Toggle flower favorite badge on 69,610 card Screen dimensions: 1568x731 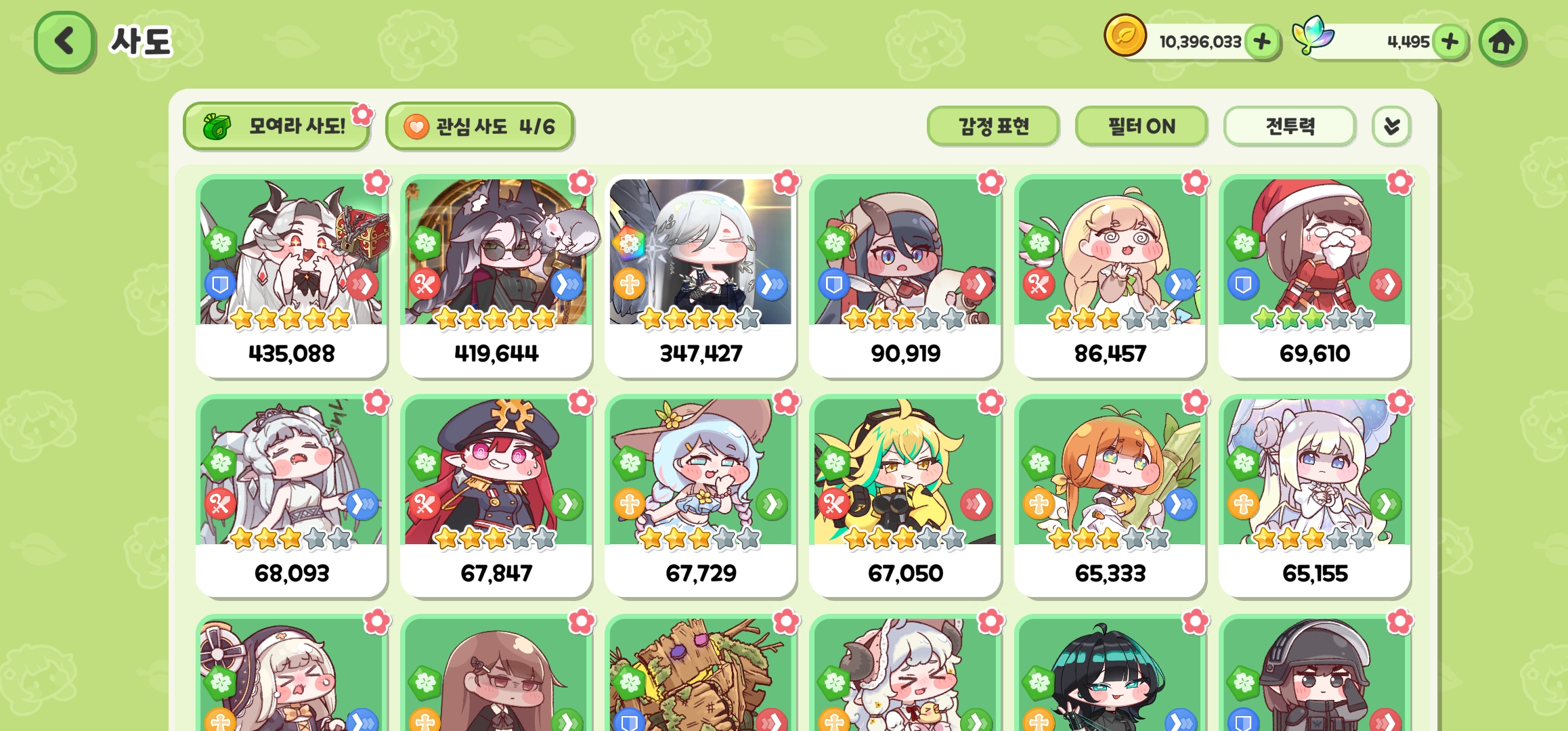tap(1399, 182)
